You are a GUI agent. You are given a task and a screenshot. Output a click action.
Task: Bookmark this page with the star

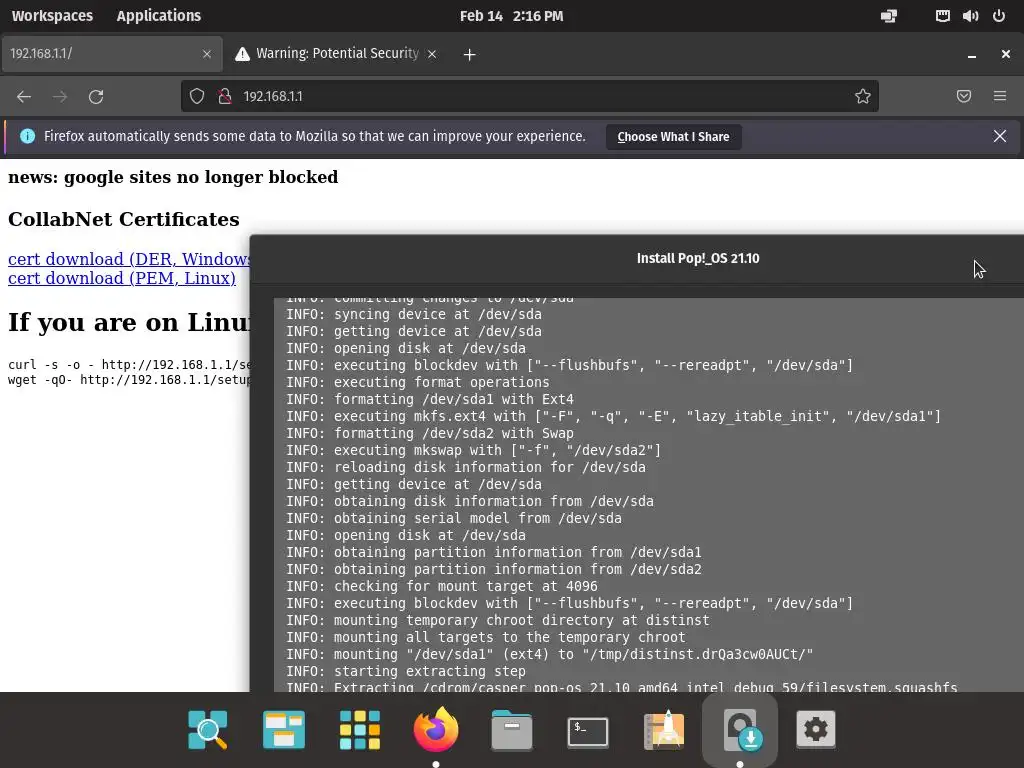coord(863,97)
